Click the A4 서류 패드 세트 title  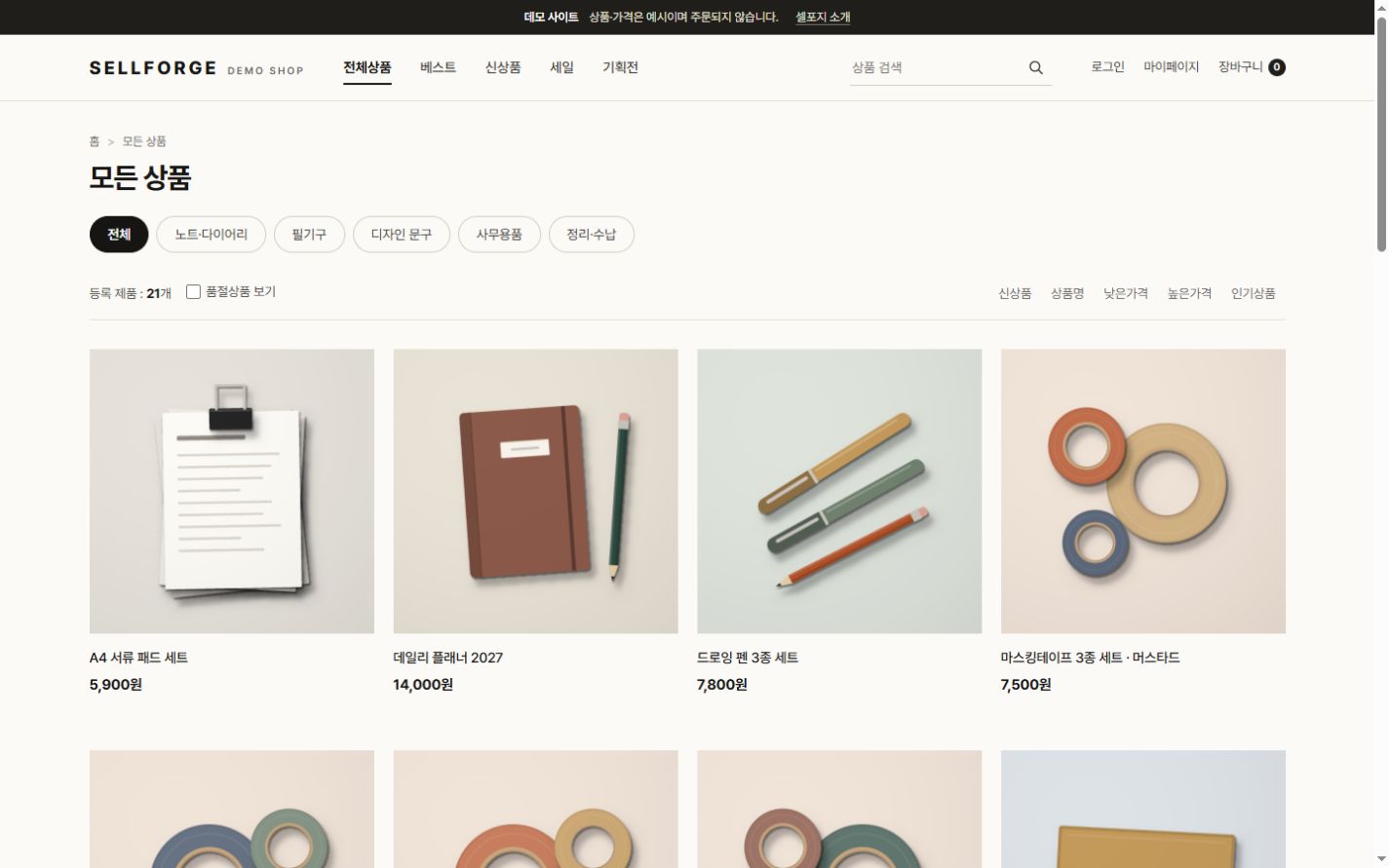(138, 658)
